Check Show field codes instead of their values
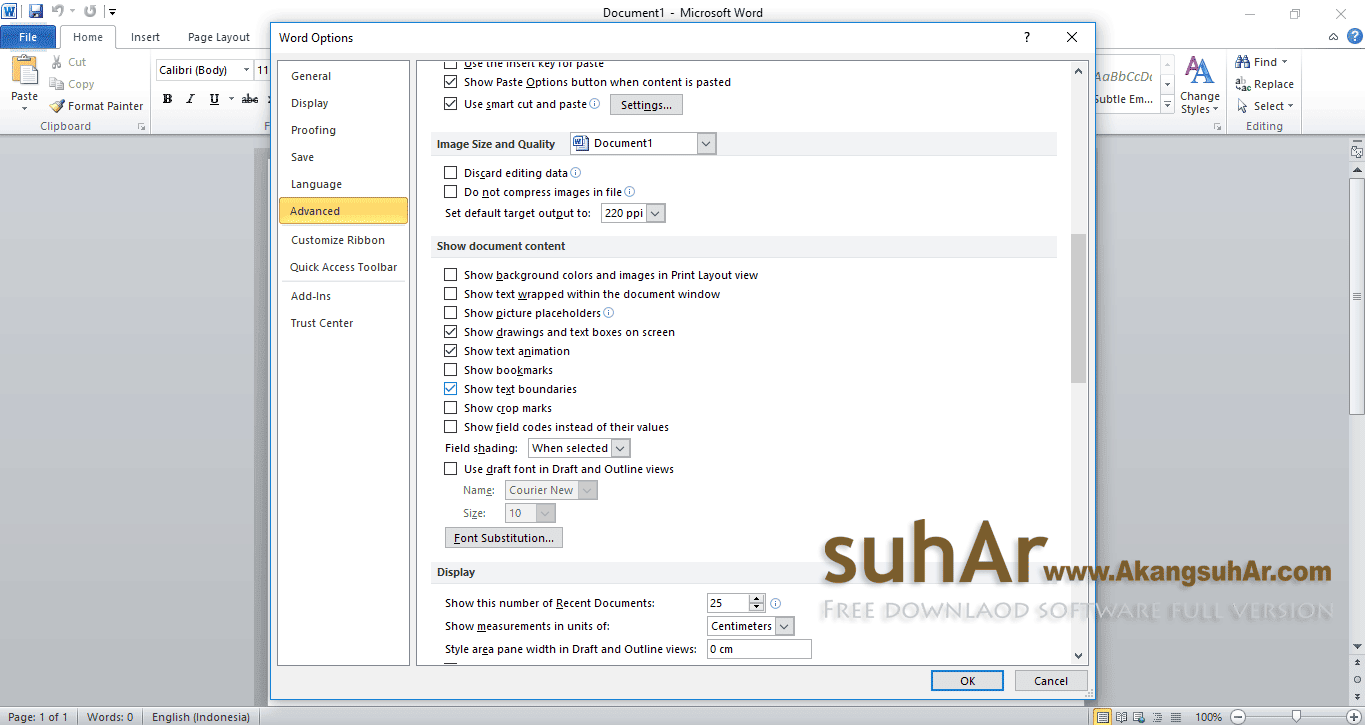Image resolution: width=1365 pixels, height=725 pixels. [x=450, y=427]
